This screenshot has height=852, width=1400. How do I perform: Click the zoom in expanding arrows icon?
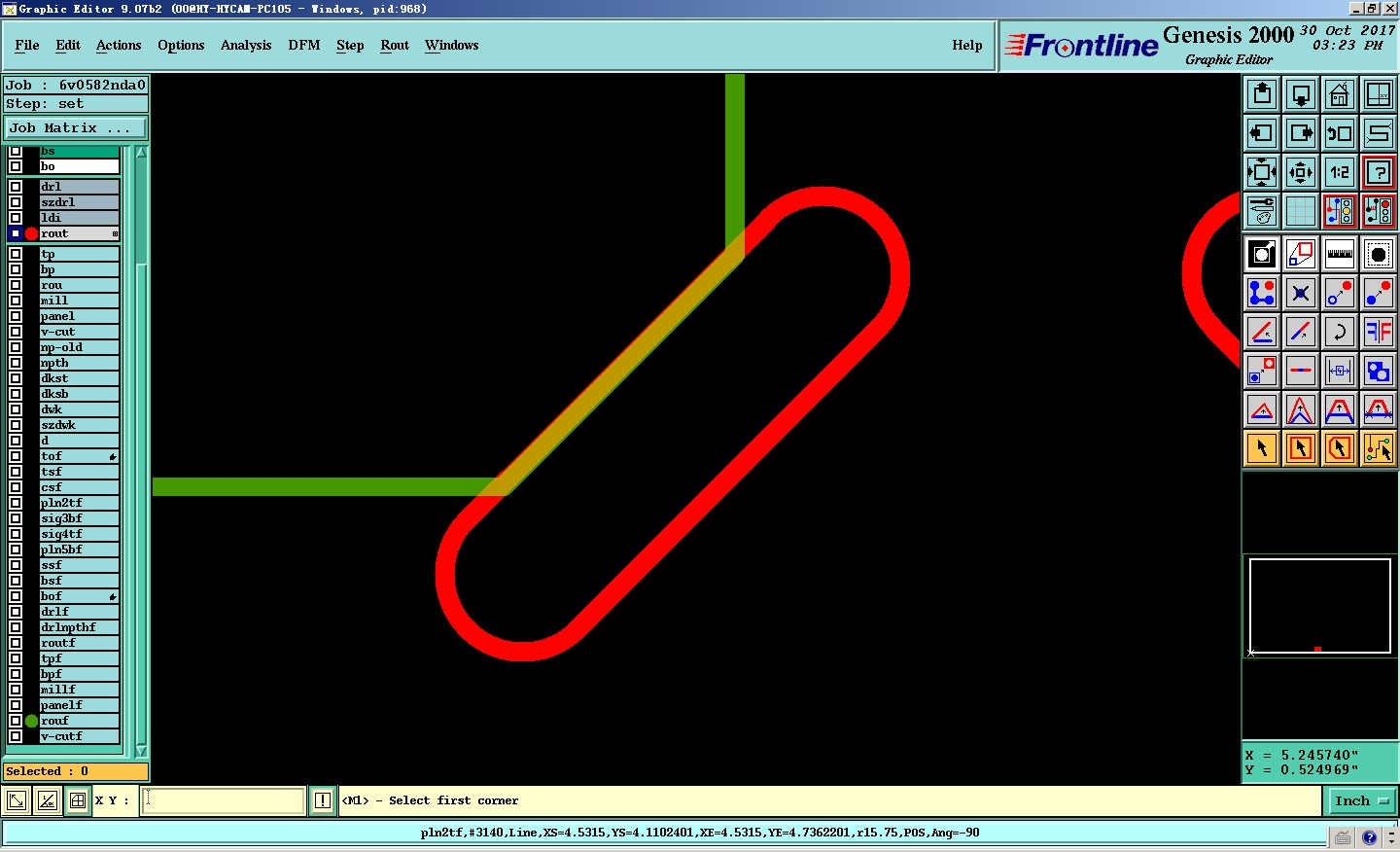point(1262,172)
